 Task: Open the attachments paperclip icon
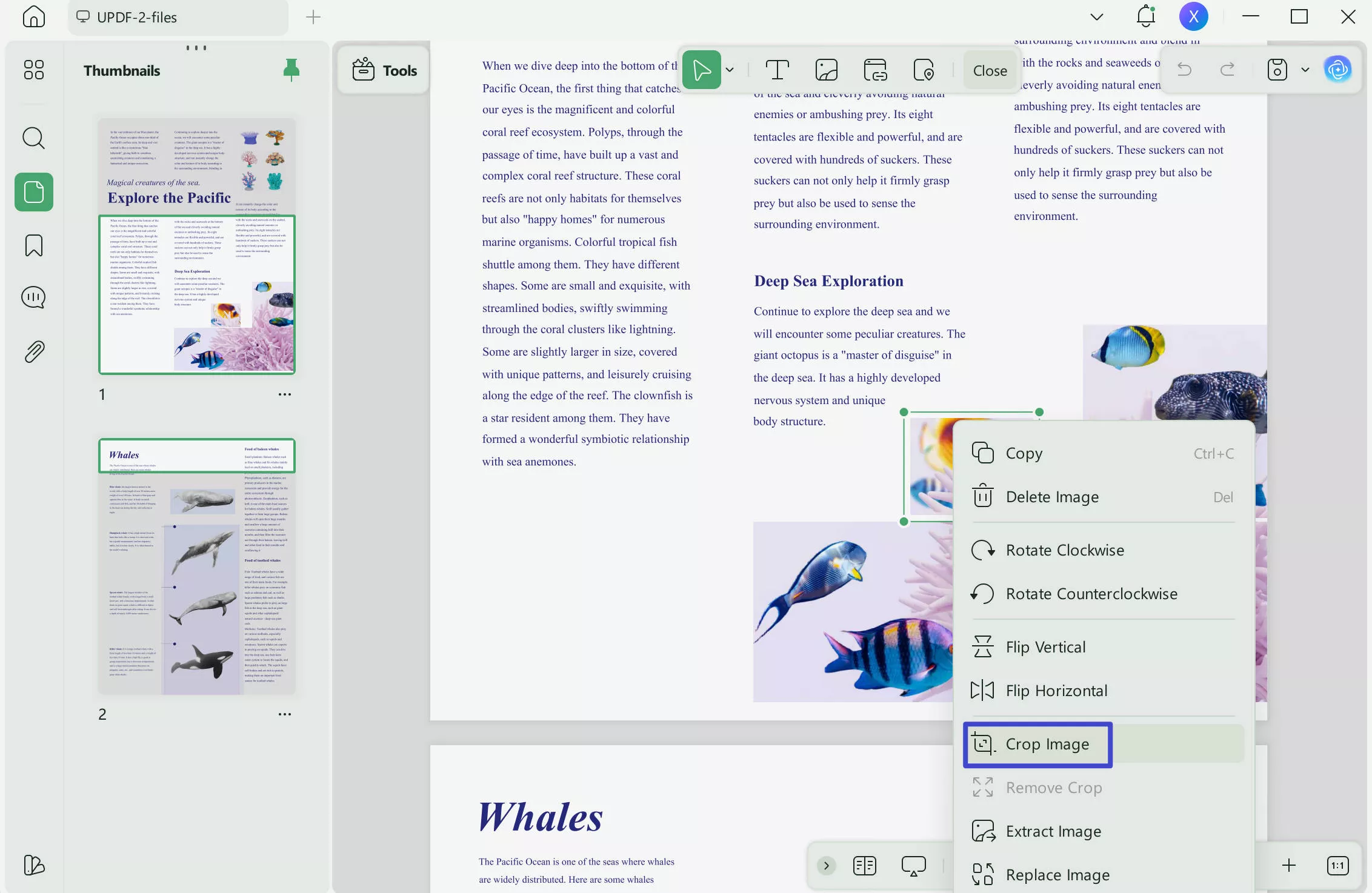pyautogui.click(x=33, y=351)
